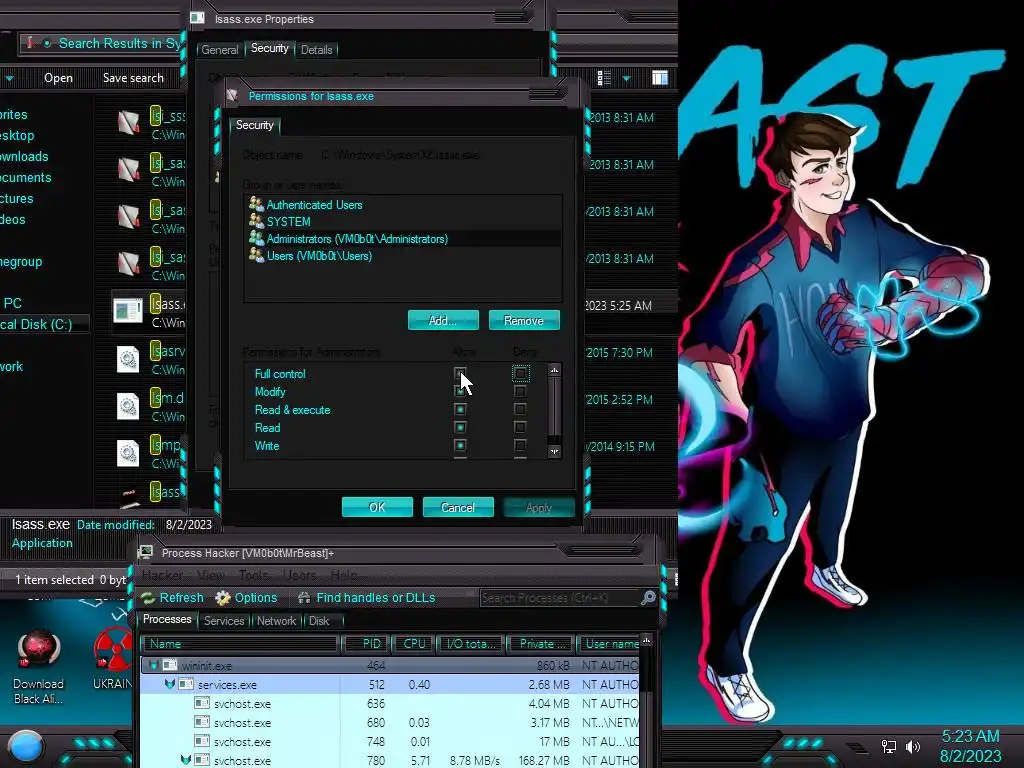The height and width of the screenshot is (768, 1024).
Task: Click the Explorer view layout icon
Action: tap(604, 78)
